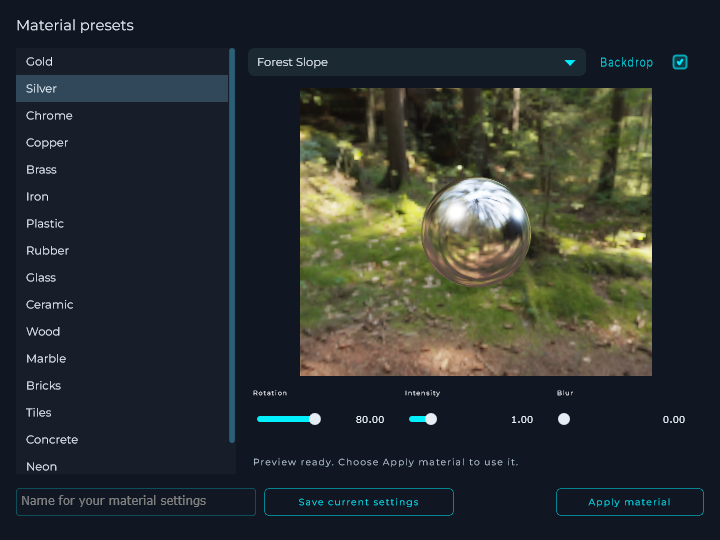Click the presets list scrollbar

tap(232, 246)
